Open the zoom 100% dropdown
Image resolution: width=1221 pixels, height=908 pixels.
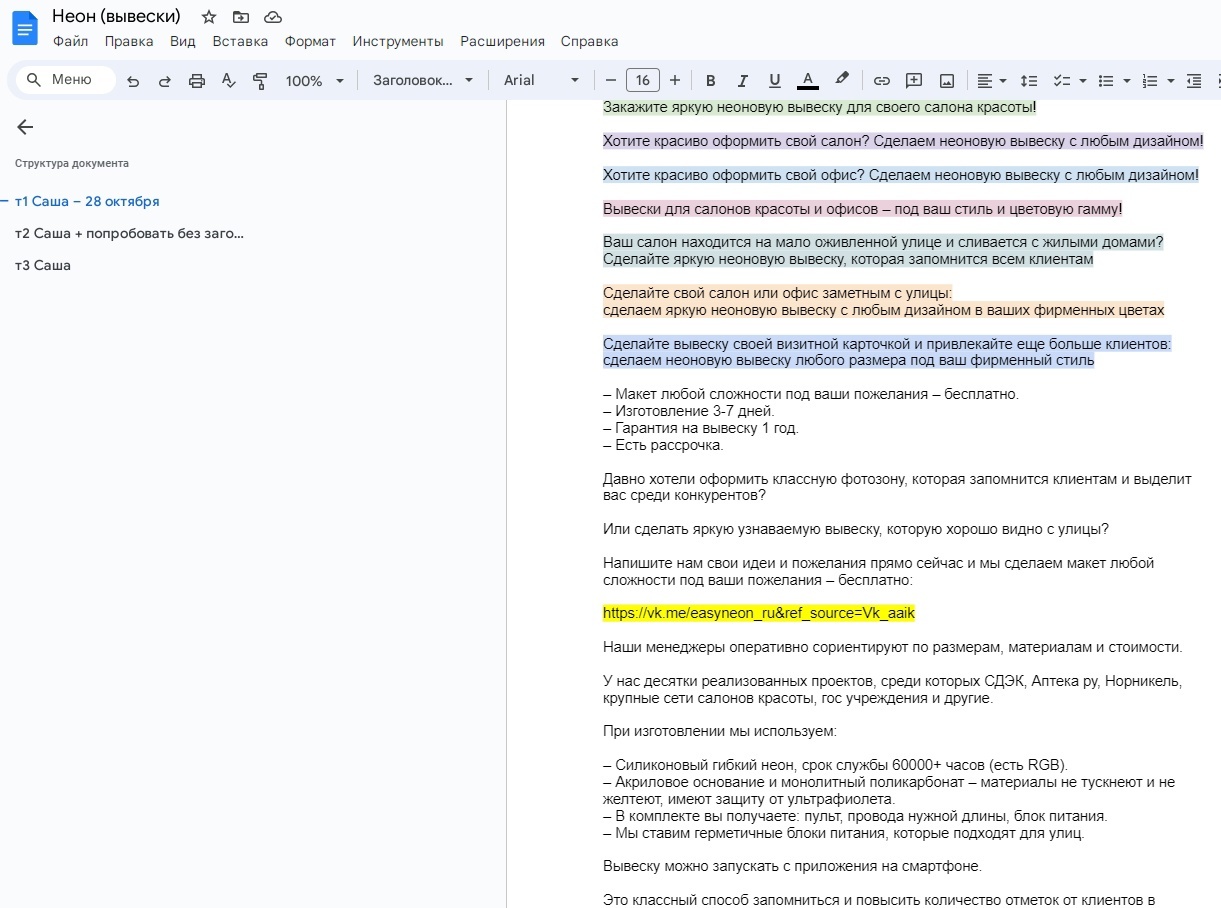pyautogui.click(x=314, y=81)
